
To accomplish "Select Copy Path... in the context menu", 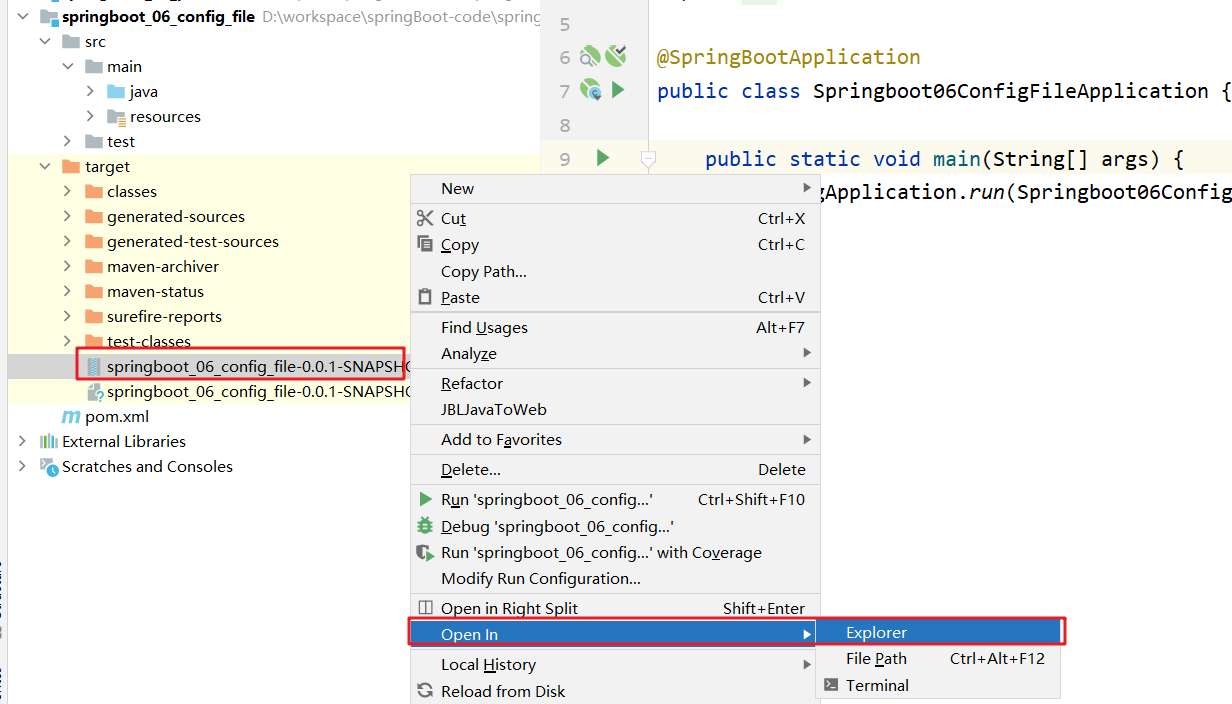I will 483,271.
